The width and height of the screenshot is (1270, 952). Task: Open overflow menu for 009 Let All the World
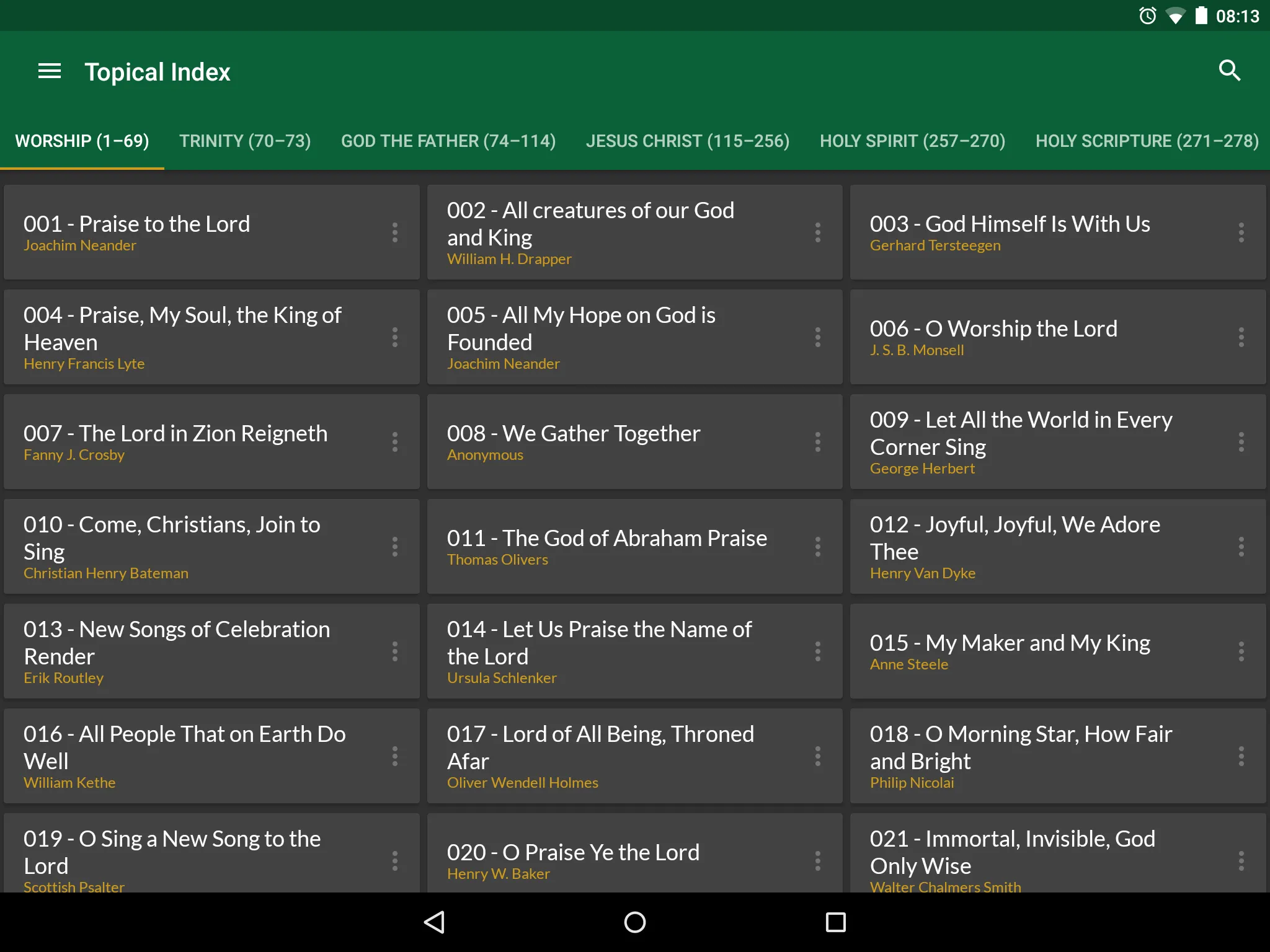(1241, 442)
